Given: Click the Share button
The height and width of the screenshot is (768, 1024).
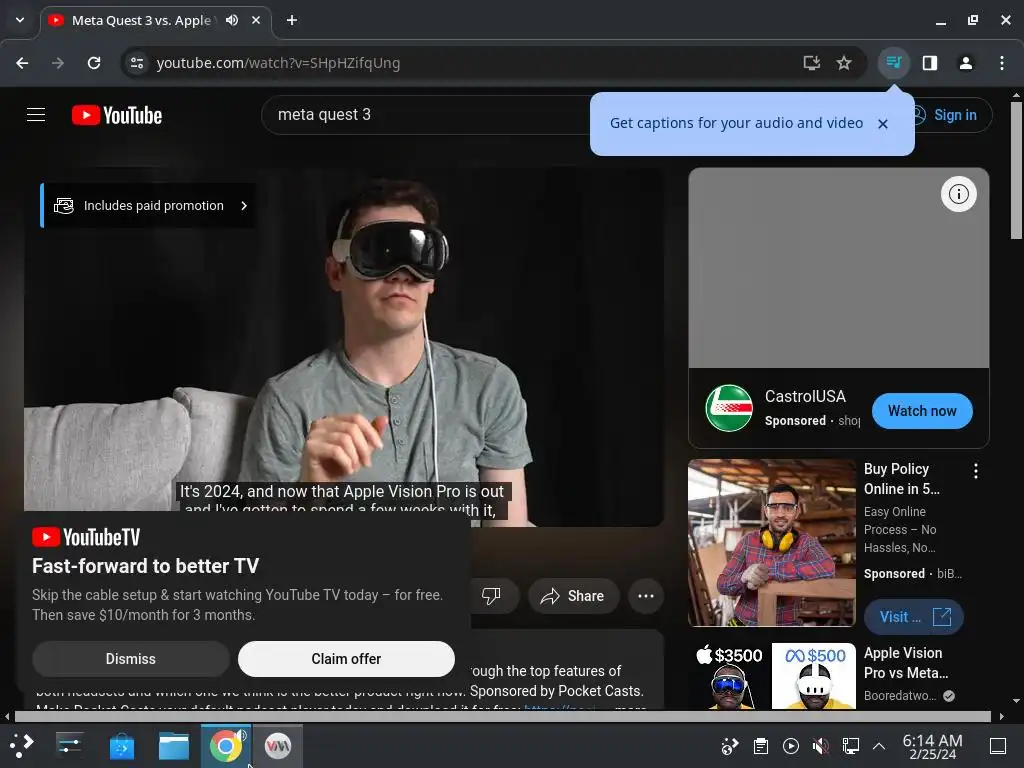Looking at the screenshot, I should [573, 596].
